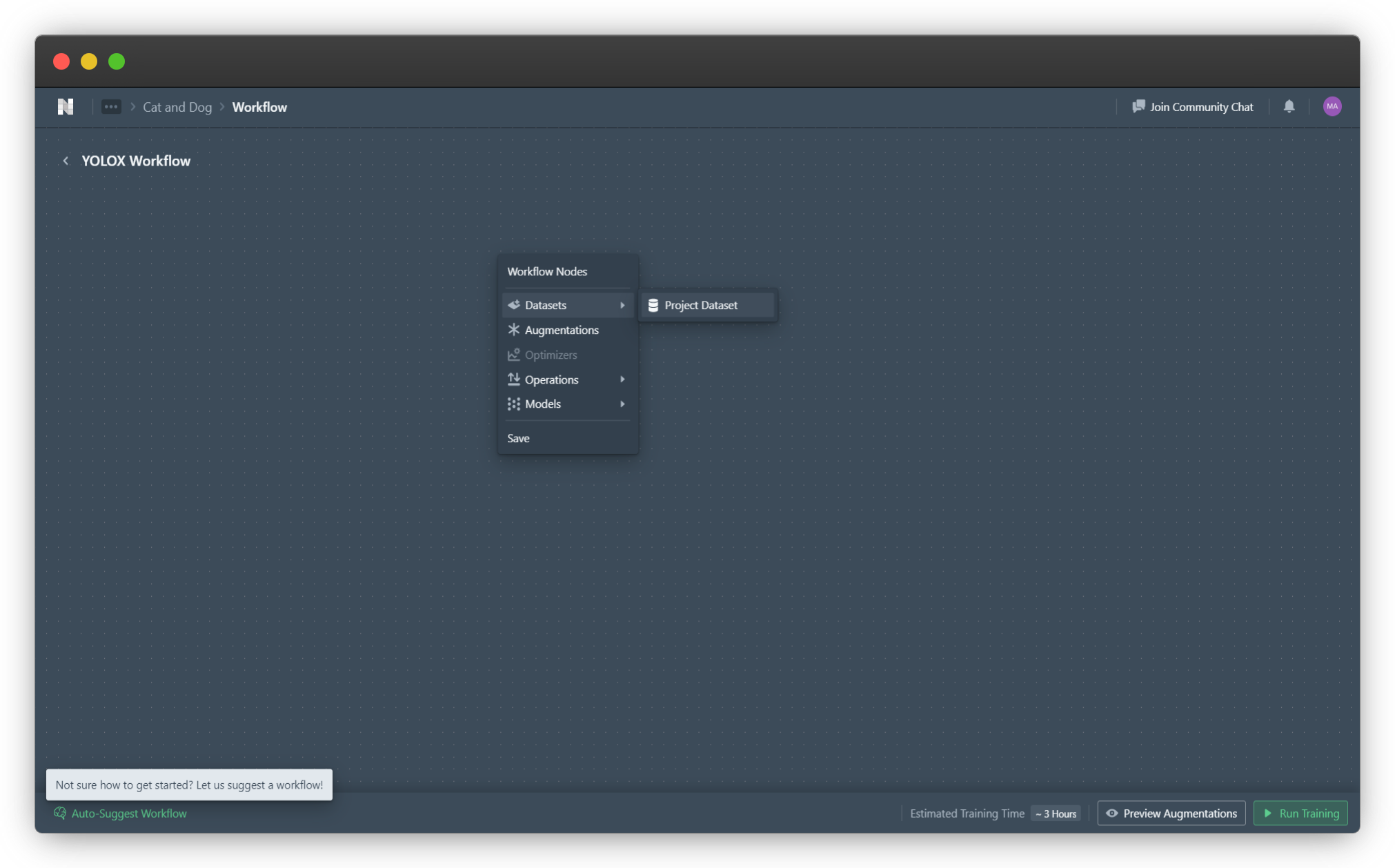Expand the Models submenu arrow

tap(622, 404)
